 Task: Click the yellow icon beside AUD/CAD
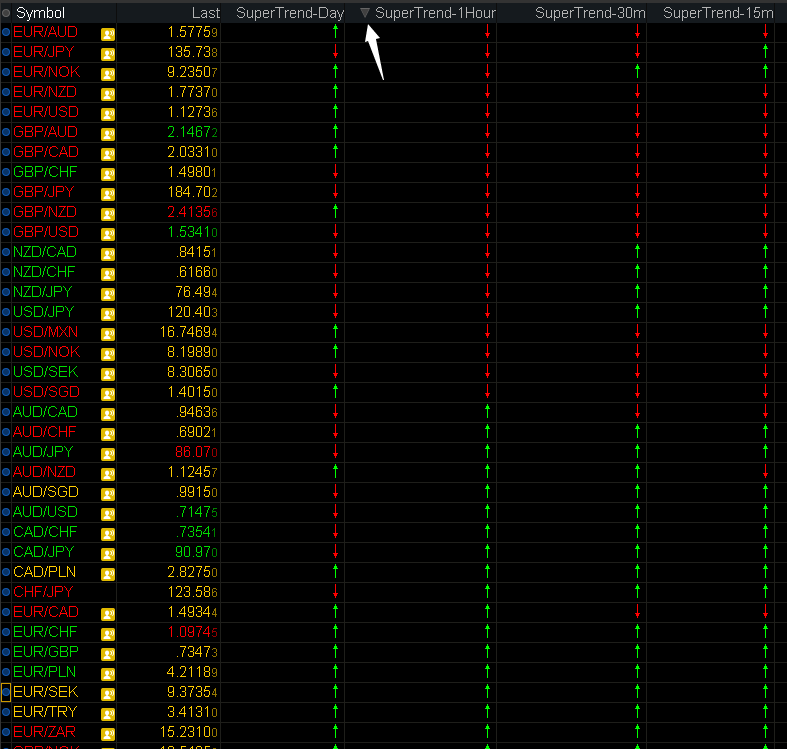[108, 414]
